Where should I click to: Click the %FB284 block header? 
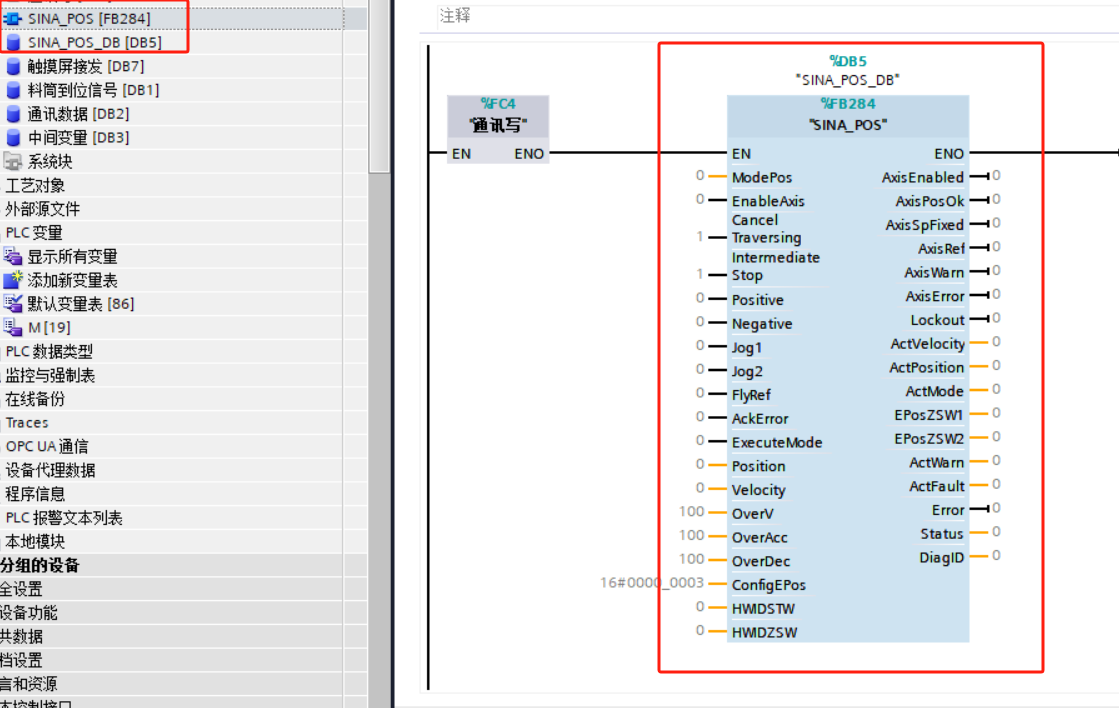[848, 104]
